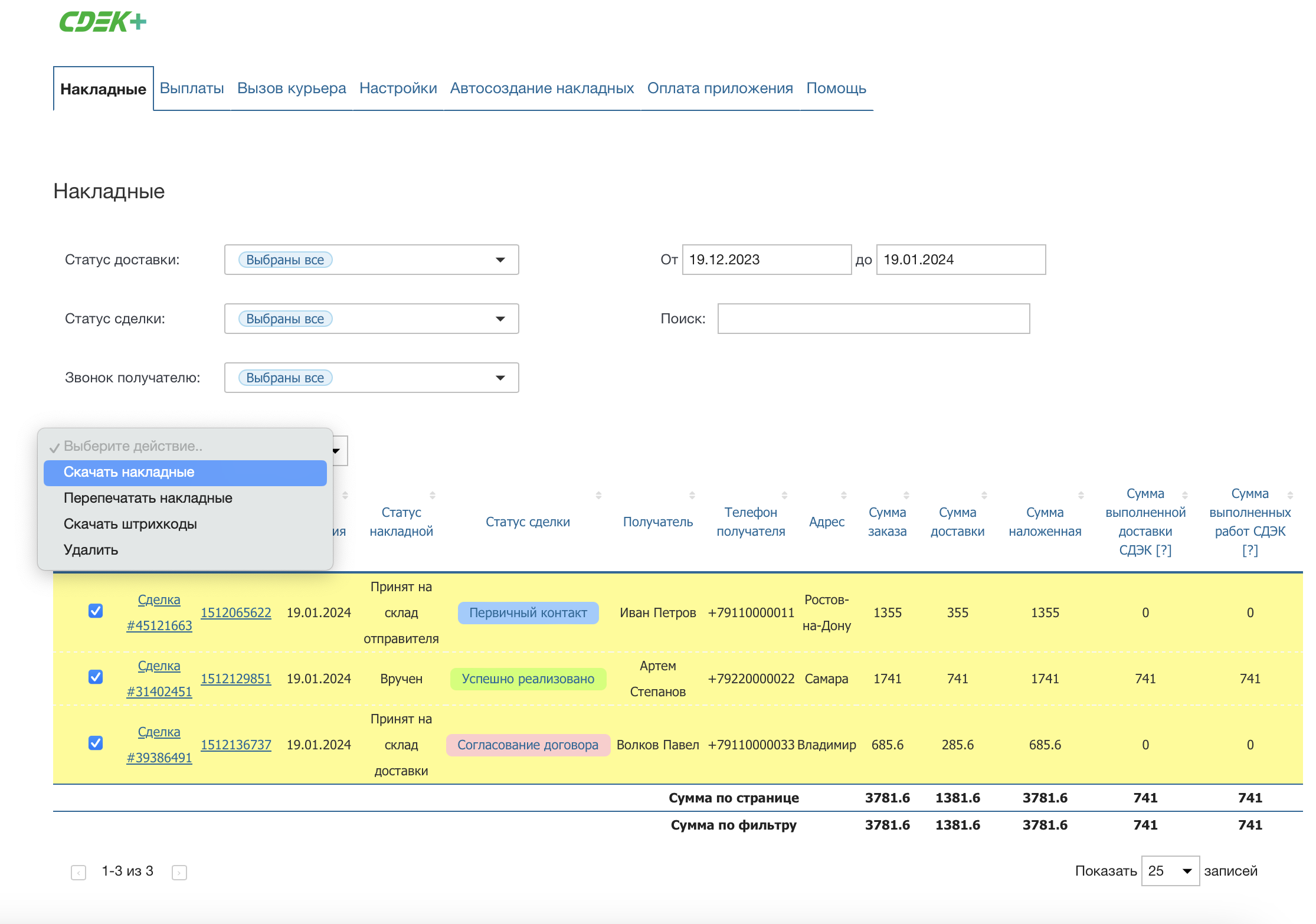The height and width of the screenshot is (924, 1316).
Task: Open invoice link 1512129851
Action: [236, 679]
